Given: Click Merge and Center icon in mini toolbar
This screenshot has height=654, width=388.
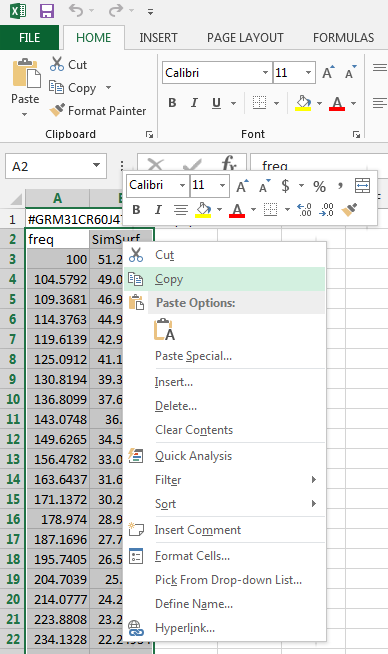Looking at the screenshot, I should [x=362, y=186].
